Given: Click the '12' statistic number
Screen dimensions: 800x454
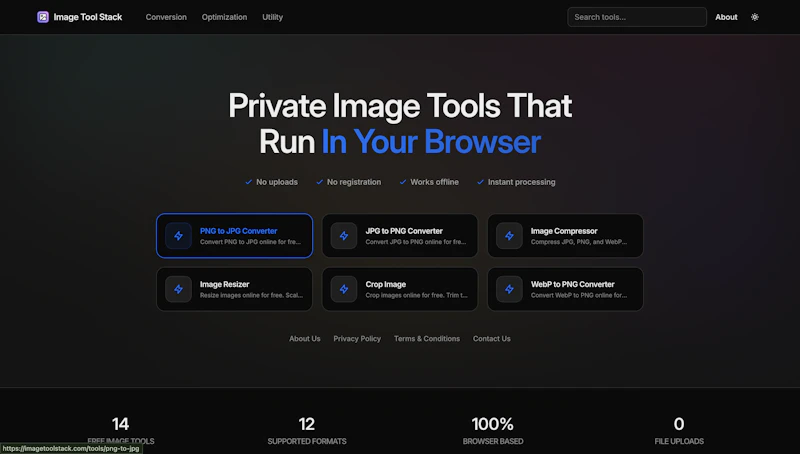Looking at the screenshot, I should click(307, 424).
